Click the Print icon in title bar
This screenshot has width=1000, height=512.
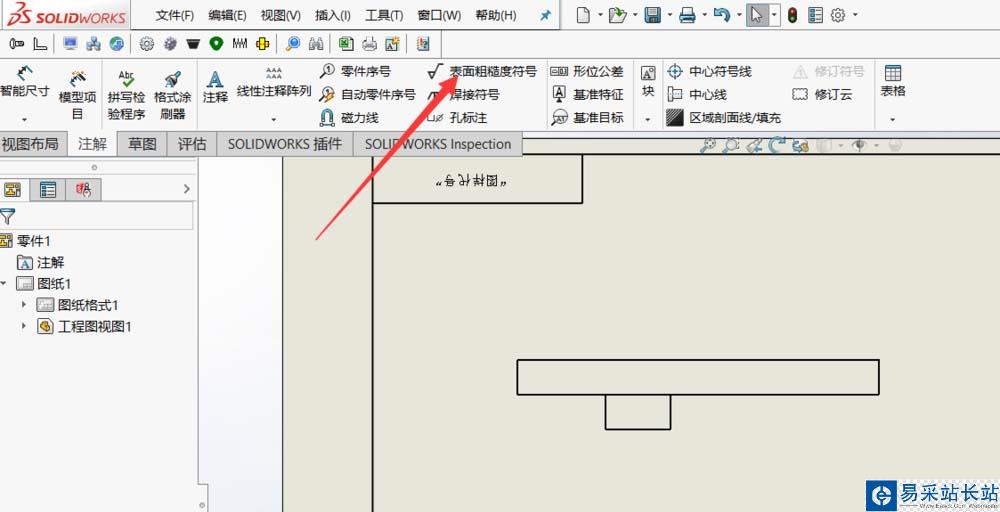(687, 15)
